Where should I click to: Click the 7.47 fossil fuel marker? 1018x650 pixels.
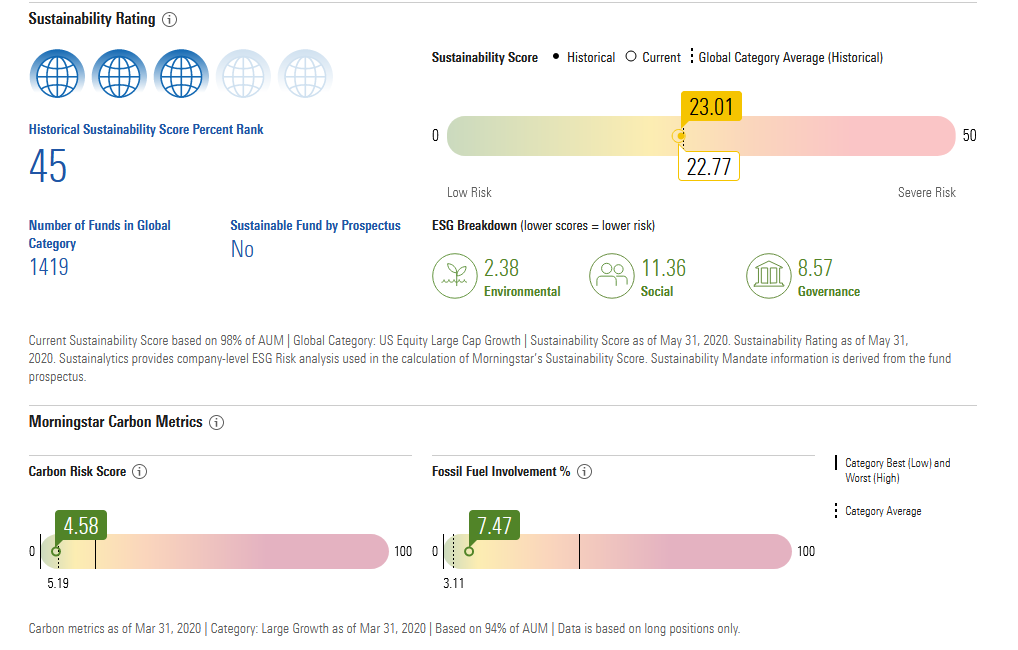click(493, 526)
